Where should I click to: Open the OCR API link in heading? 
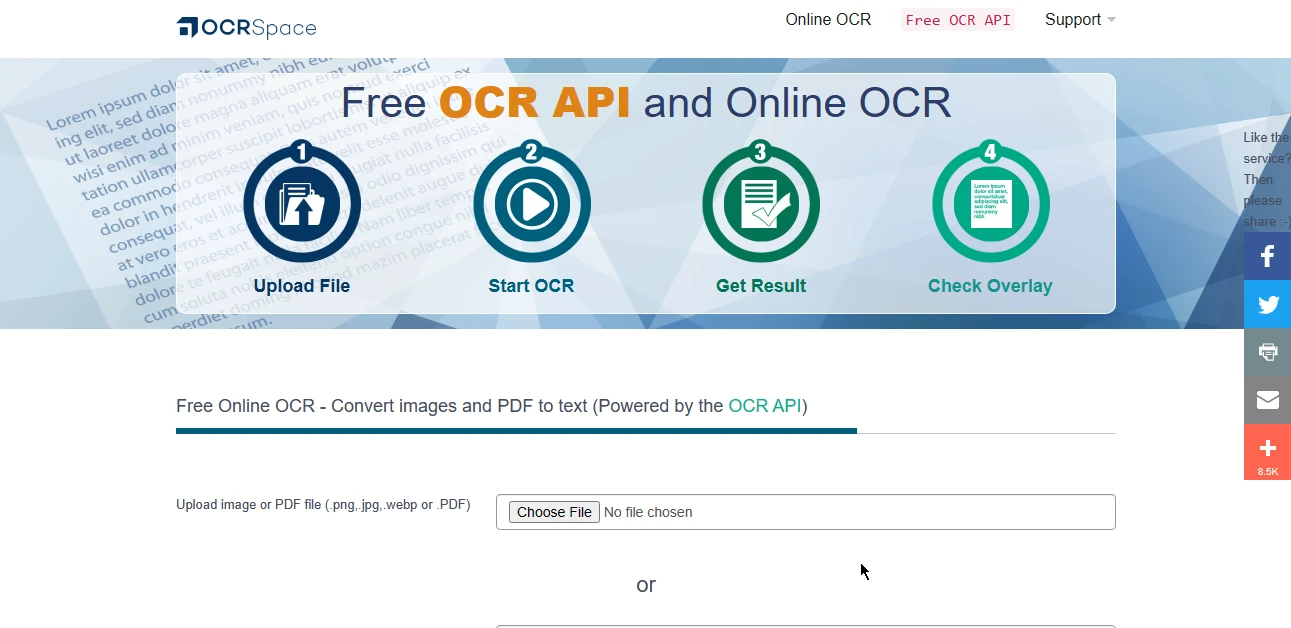point(764,406)
